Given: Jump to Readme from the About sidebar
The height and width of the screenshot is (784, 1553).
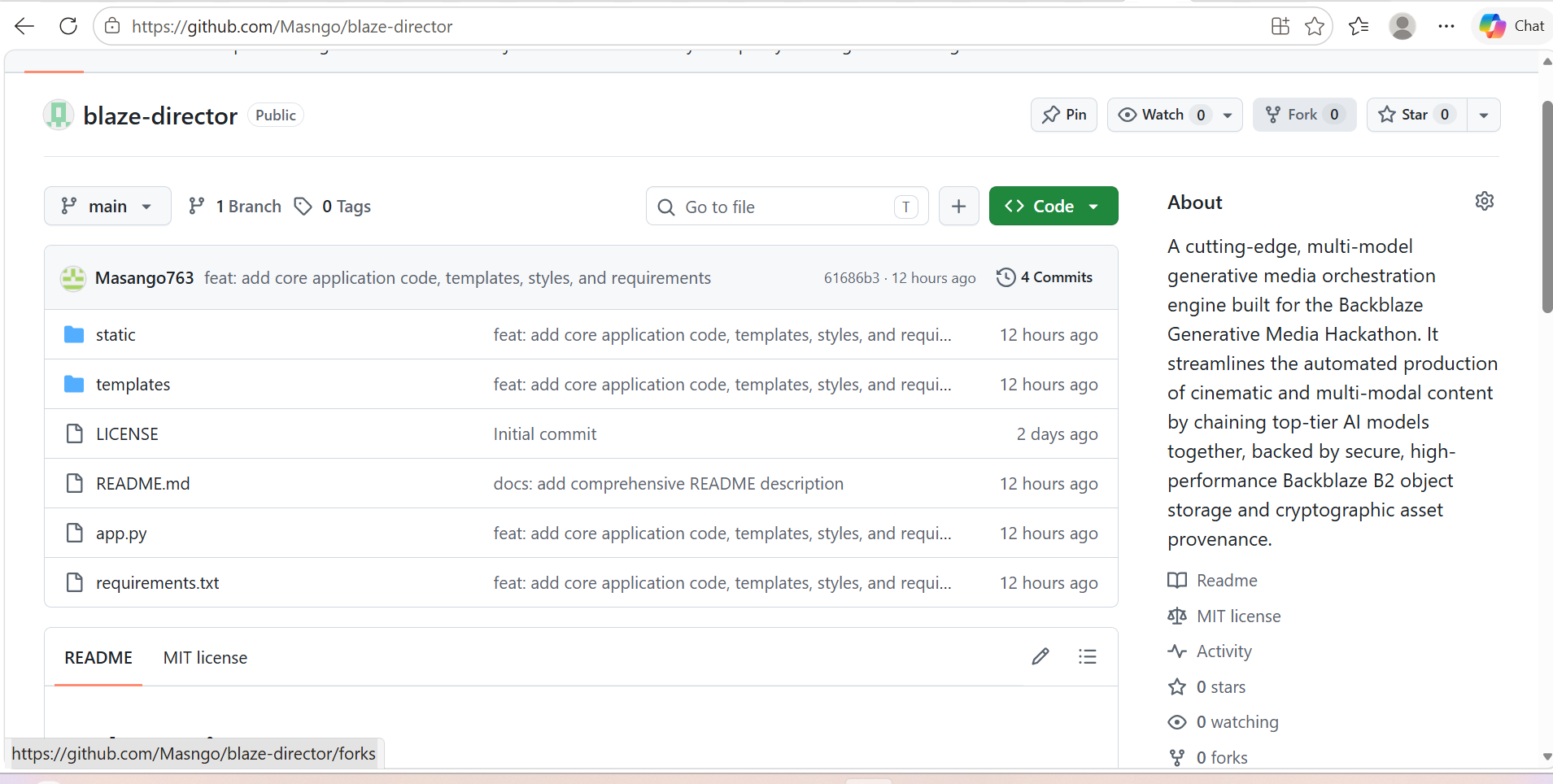Looking at the screenshot, I should [x=1213, y=580].
